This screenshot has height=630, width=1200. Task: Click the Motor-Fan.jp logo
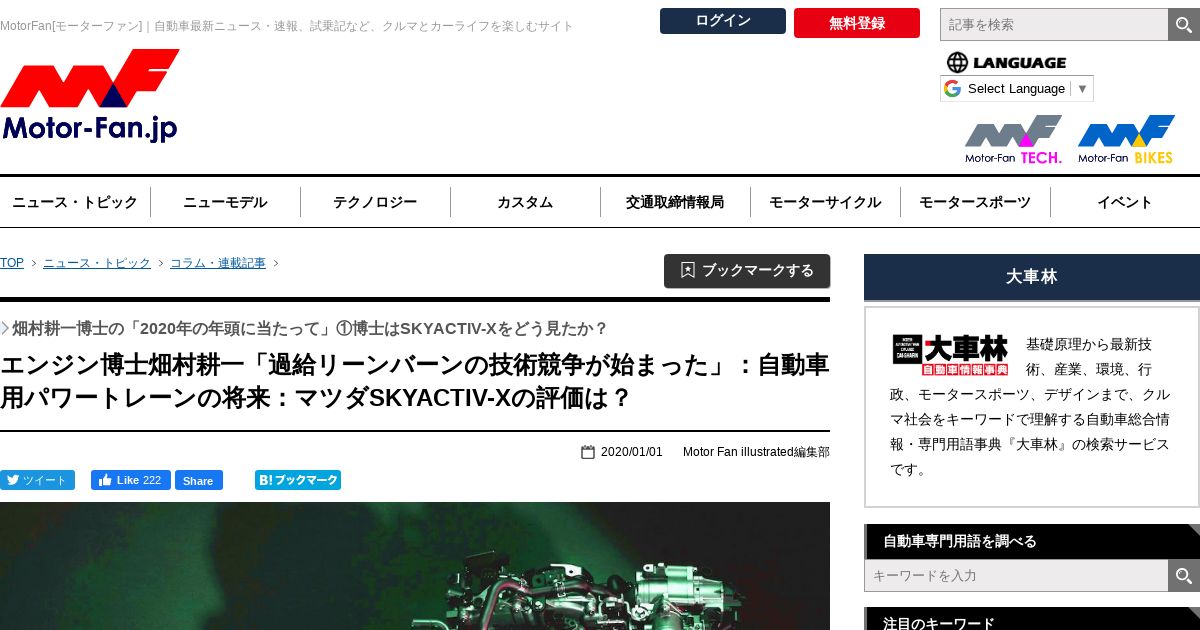point(90,96)
